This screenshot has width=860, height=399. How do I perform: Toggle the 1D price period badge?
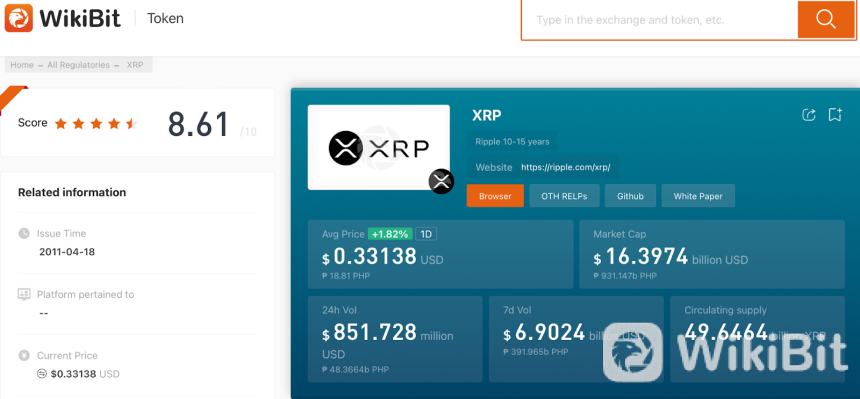click(x=426, y=234)
